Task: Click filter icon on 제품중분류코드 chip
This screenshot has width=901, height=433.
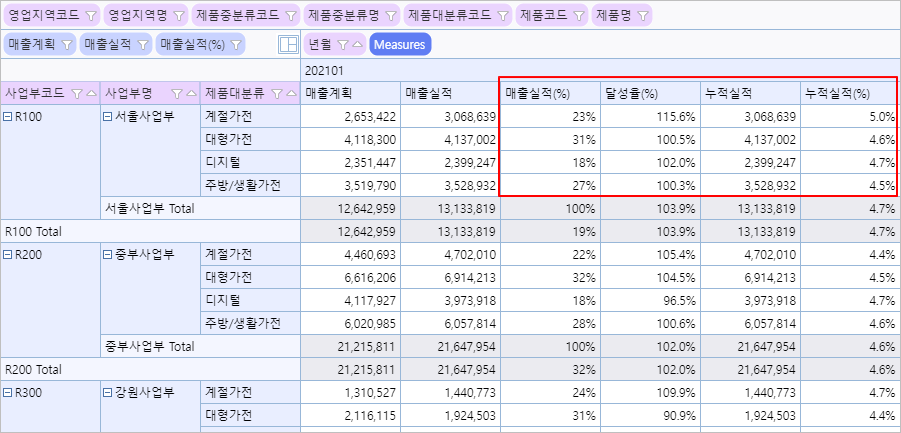Action: pos(290,17)
